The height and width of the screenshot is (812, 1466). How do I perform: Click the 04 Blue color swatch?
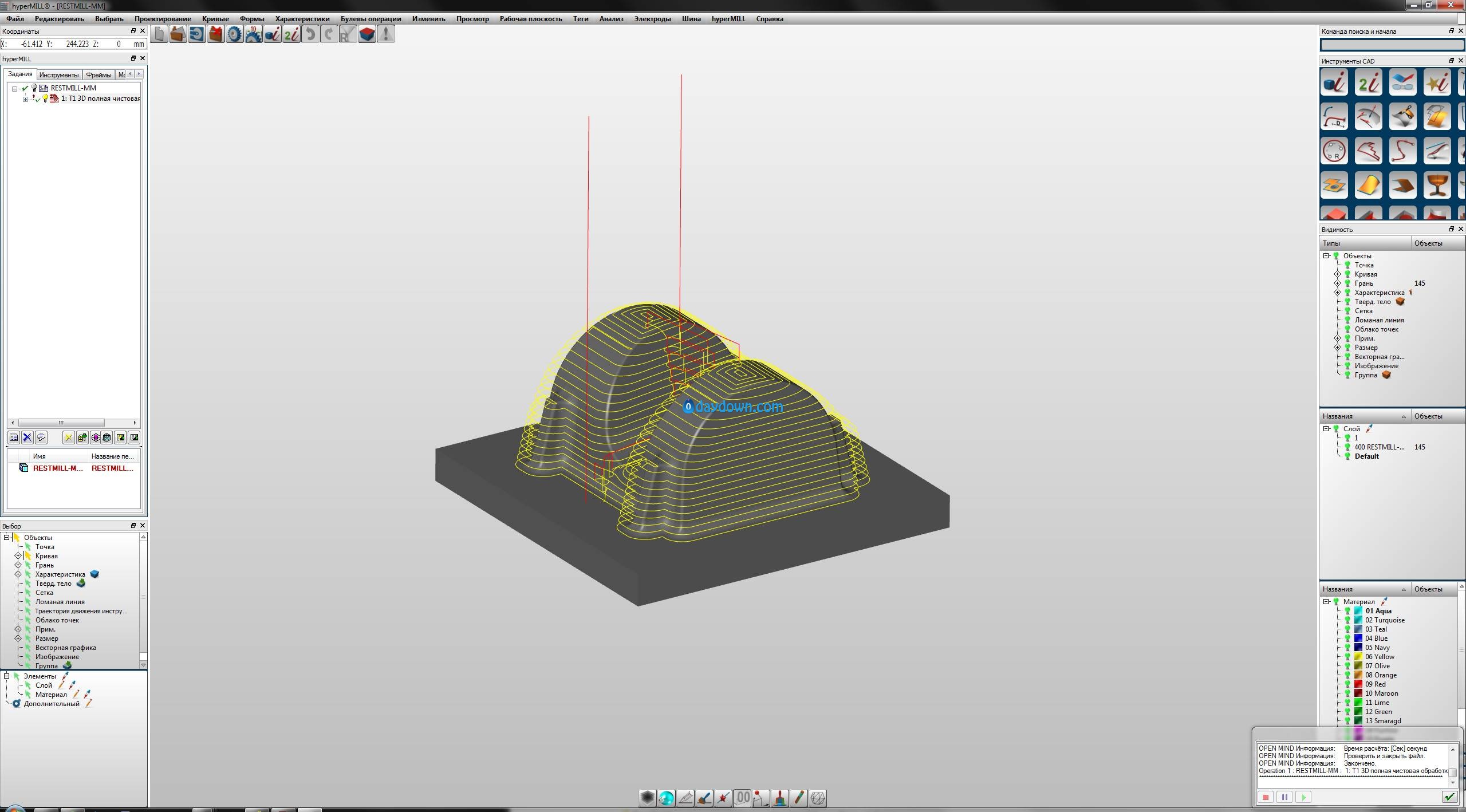point(1358,638)
